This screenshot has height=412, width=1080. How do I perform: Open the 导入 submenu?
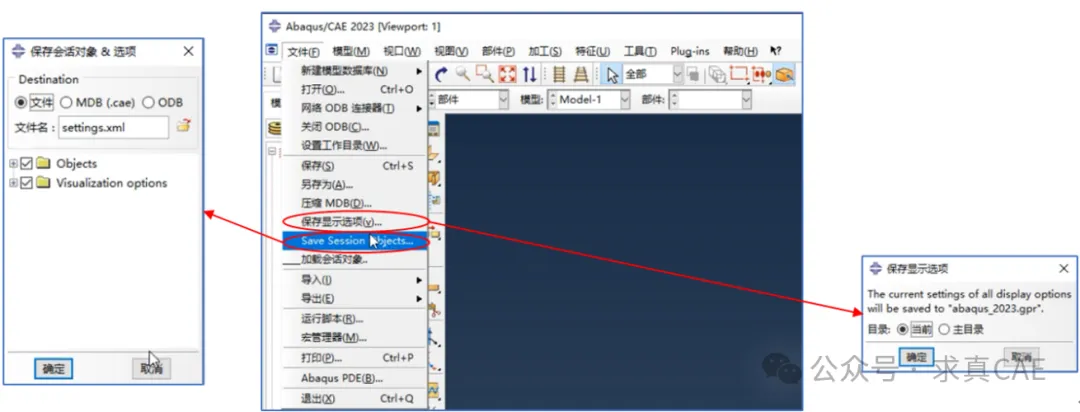(355, 280)
